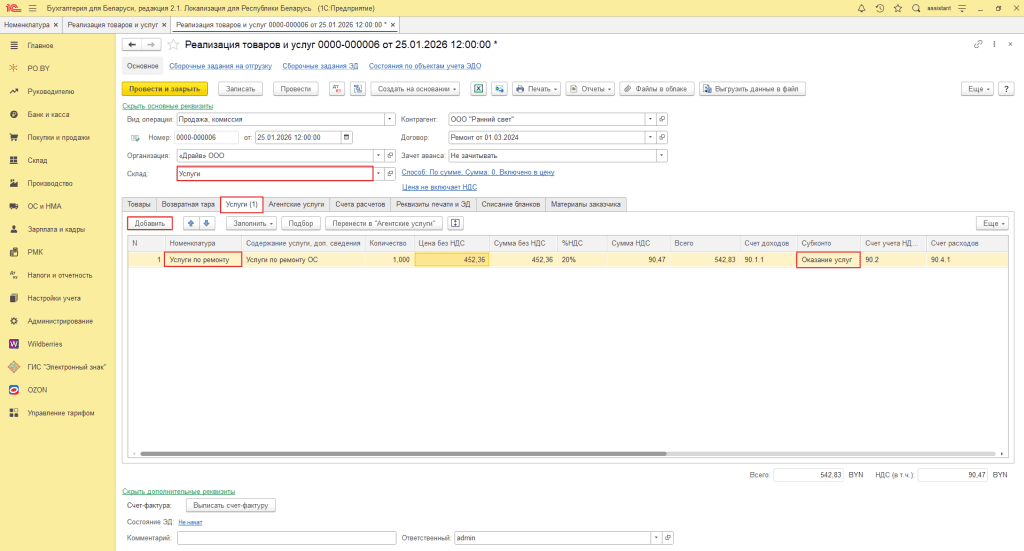1024x551 pixels.
Task: Click the green Excel spreadsheet icon
Action: (478, 88)
